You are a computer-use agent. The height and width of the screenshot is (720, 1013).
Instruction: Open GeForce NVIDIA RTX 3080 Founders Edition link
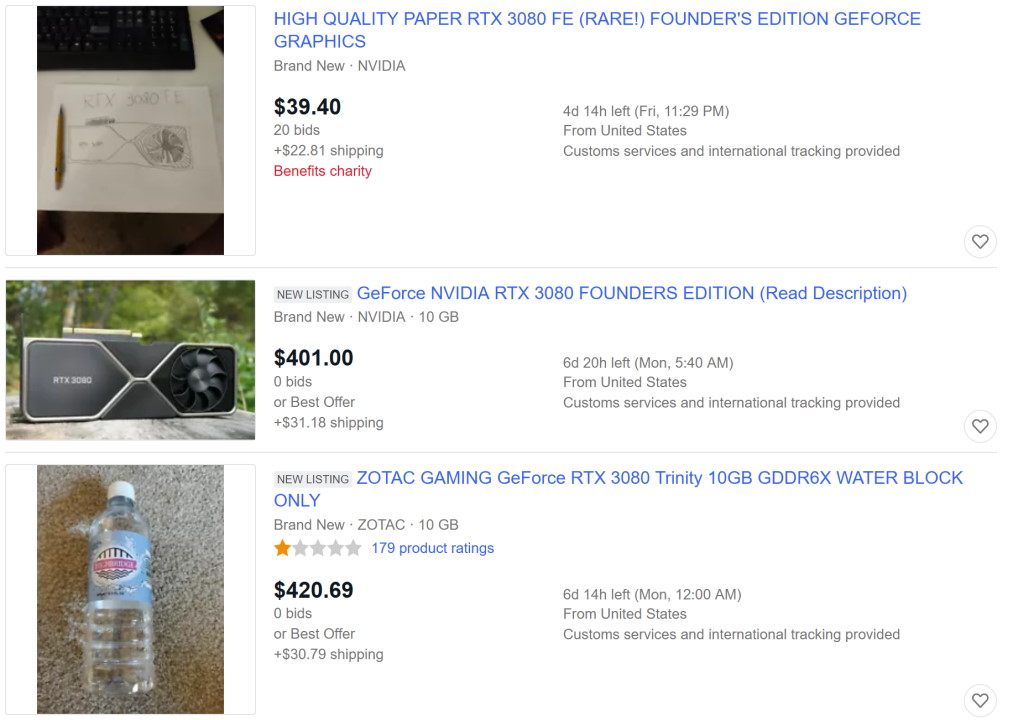click(x=631, y=293)
